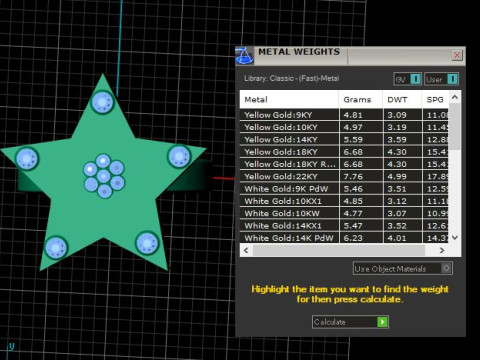The height and width of the screenshot is (360, 480).
Task: Click the horizontal scrollbar thumb
Action: pyautogui.click(x=339, y=250)
